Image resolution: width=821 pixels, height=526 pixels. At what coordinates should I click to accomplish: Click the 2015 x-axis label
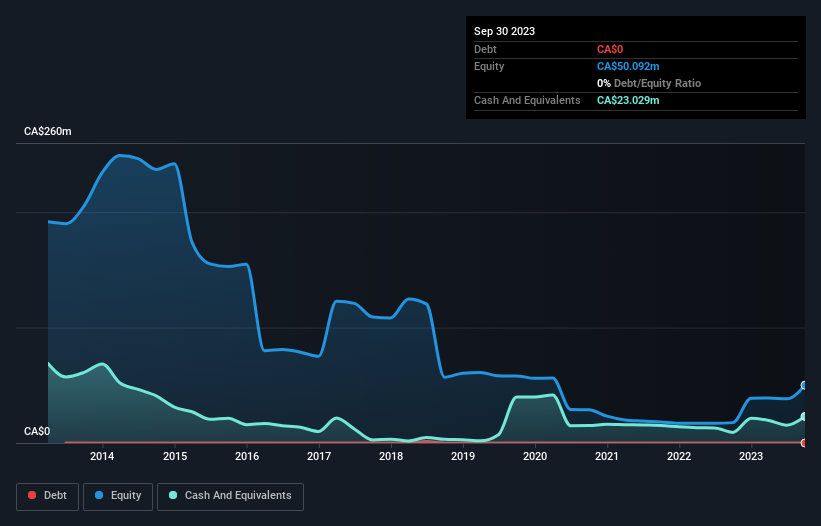pyautogui.click(x=175, y=456)
